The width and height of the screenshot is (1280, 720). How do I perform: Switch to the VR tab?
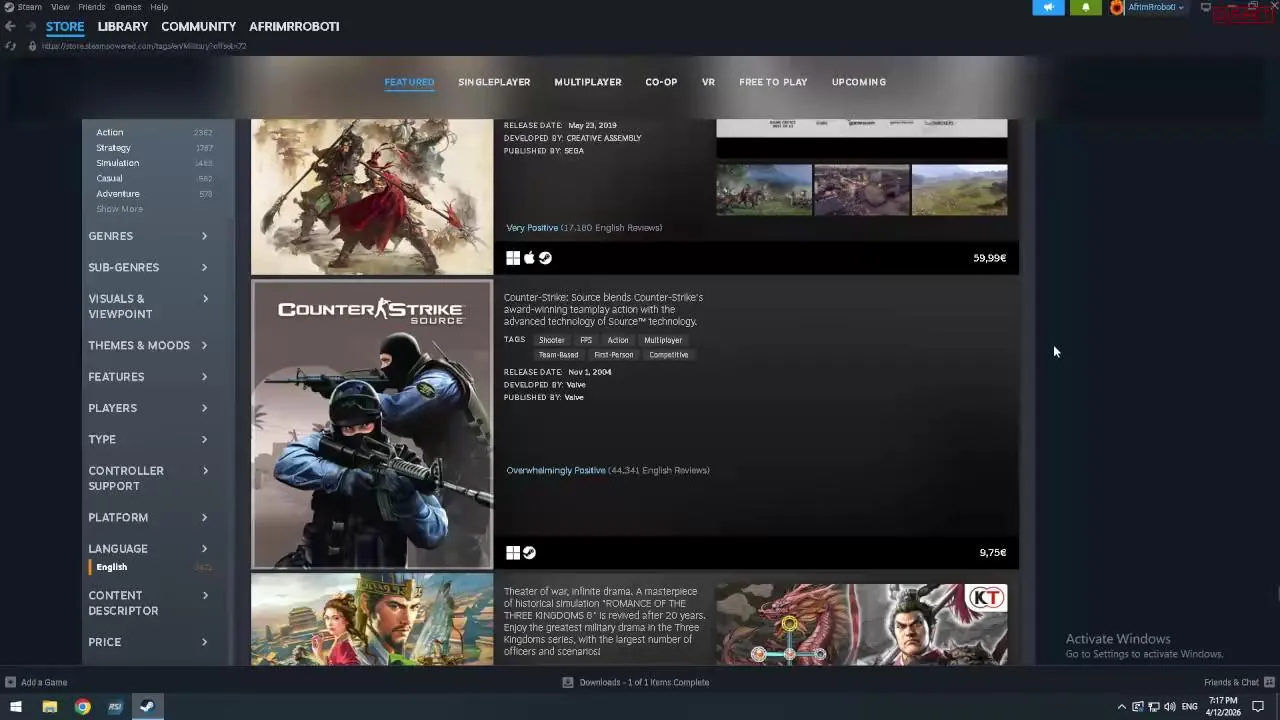708,82
